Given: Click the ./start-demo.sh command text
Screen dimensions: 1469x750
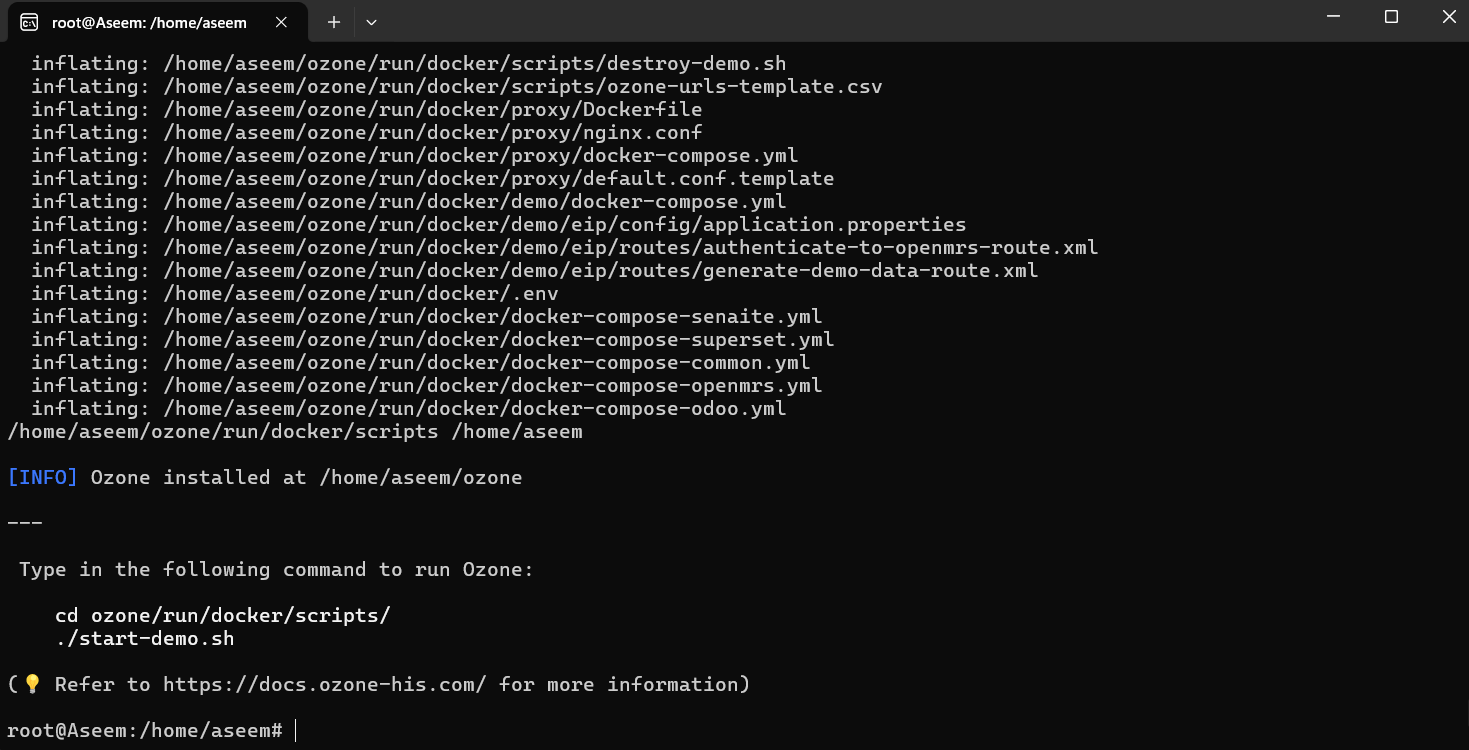Looking at the screenshot, I should (x=145, y=639).
